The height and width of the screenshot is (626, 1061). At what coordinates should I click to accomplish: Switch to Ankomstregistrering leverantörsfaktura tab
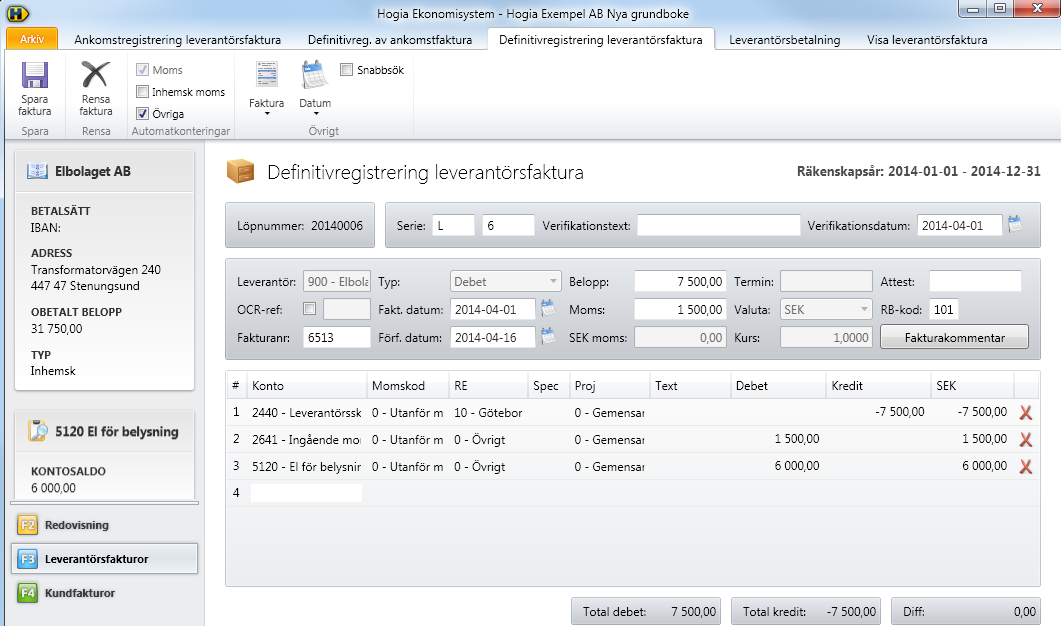point(177,40)
